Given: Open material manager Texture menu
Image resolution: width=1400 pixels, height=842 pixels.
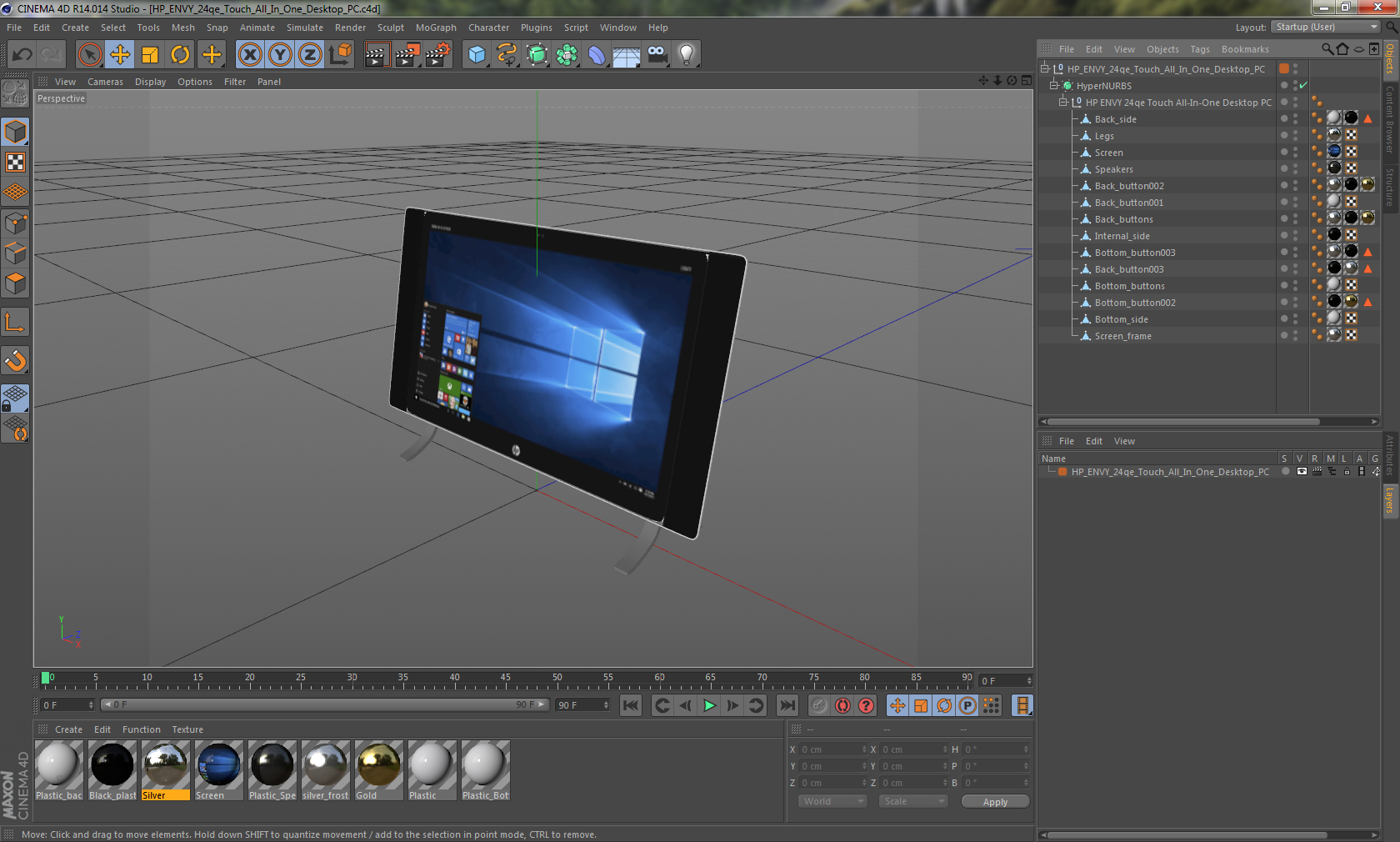Looking at the screenshot, I should tap(187, 729).
